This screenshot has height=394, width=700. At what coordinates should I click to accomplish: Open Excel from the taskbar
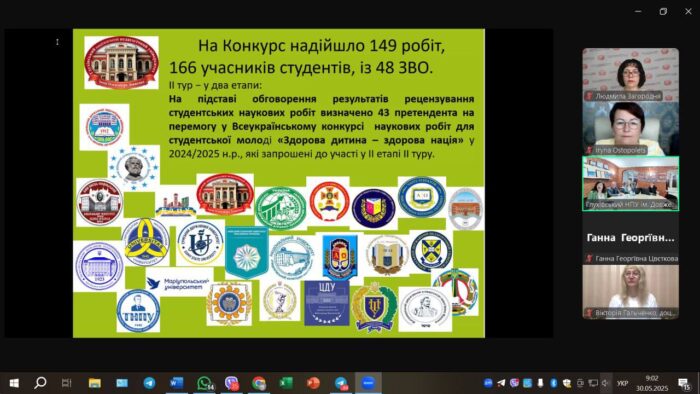tap(286, 383)
